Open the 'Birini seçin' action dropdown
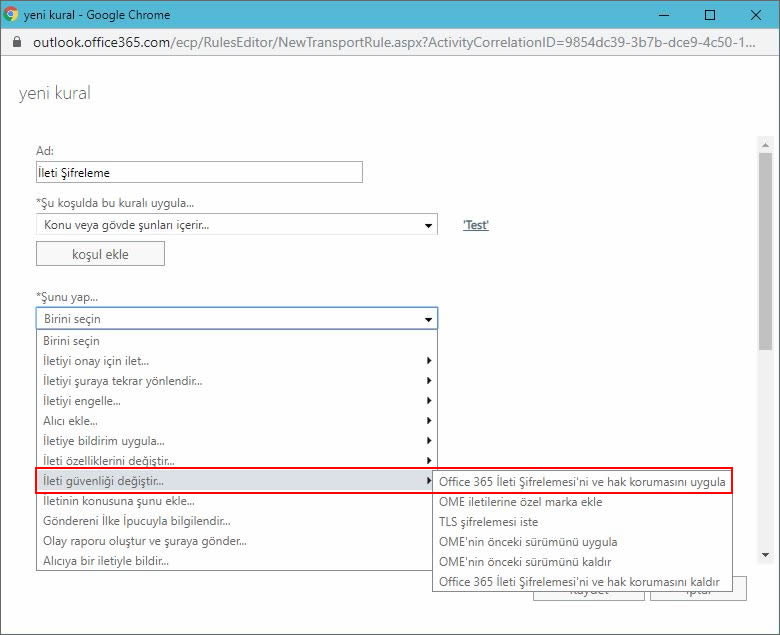Image resolution: width=780 pixels, height=635 pixels. click(x=237, y=318)
